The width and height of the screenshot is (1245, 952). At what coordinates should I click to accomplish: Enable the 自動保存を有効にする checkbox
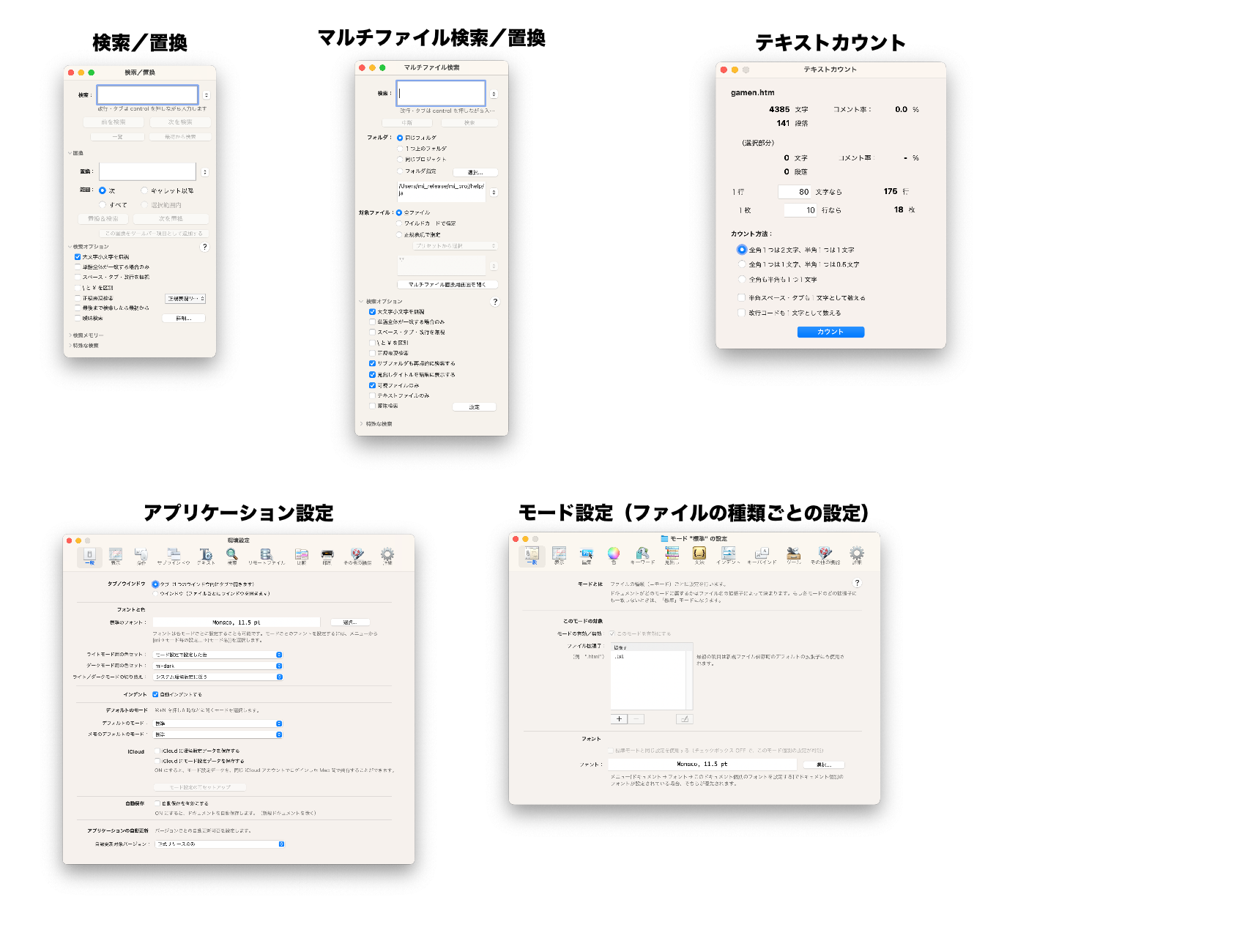tap(157, 803)
